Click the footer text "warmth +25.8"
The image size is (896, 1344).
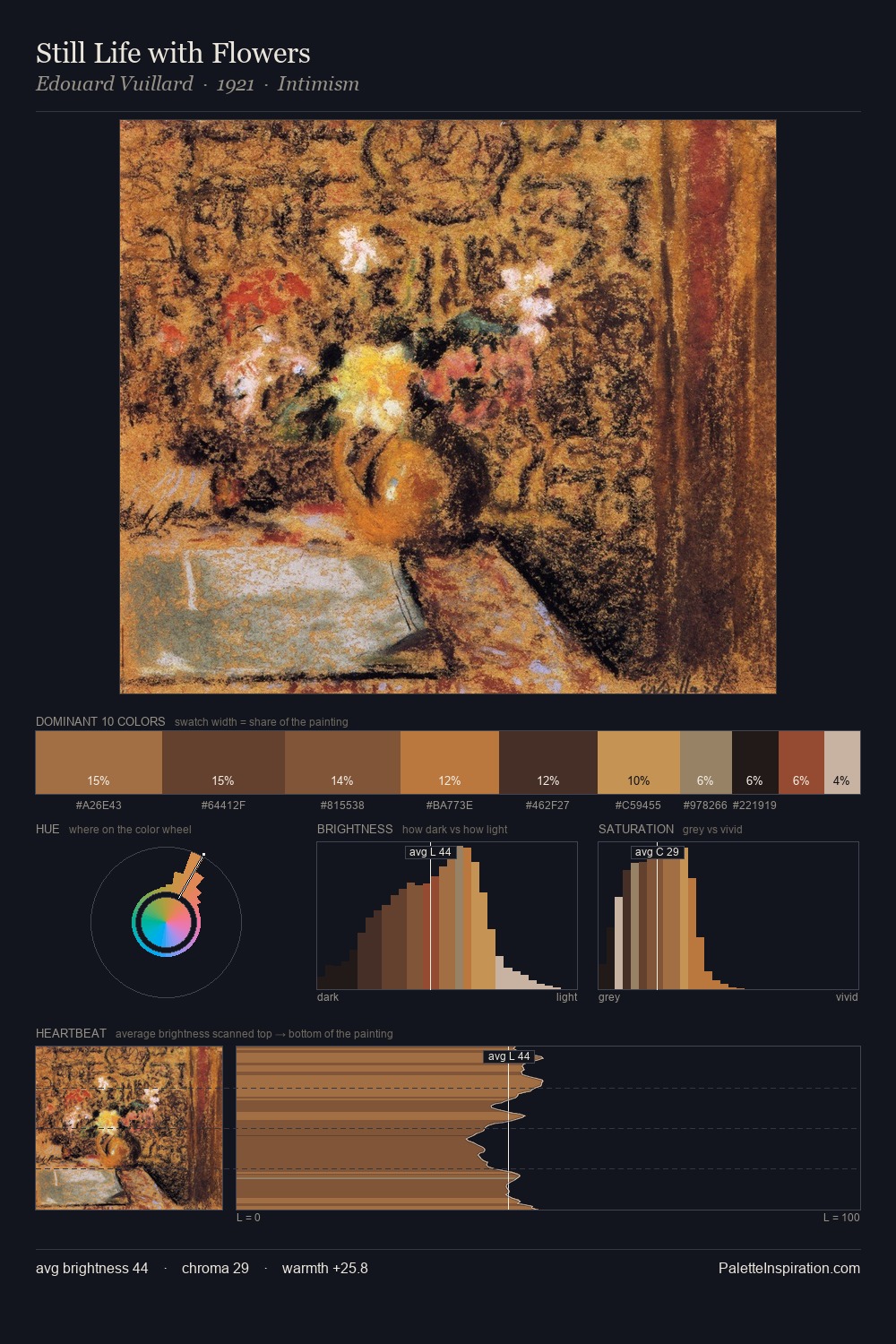click(x=325, y=1268)
